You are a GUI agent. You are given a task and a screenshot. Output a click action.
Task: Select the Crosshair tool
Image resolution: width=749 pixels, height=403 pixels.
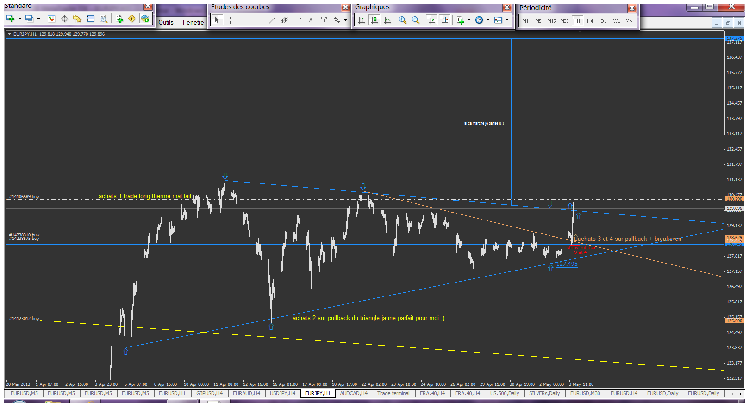(x=230, y=20)
